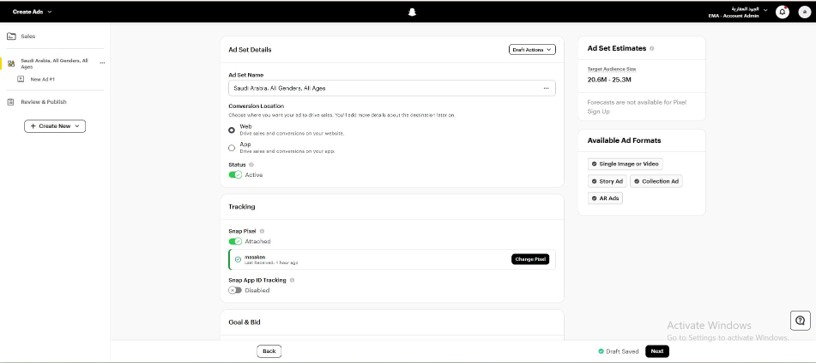
Task: Click the Ad Set Estimates info icon
Action: [652, 48]
